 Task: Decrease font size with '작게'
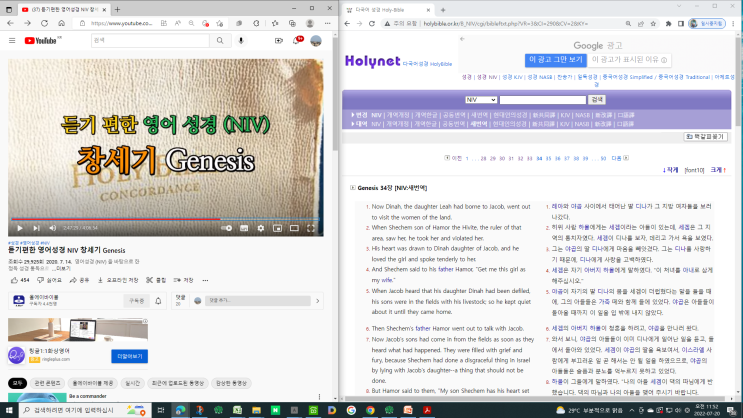[x=670, y=170]
